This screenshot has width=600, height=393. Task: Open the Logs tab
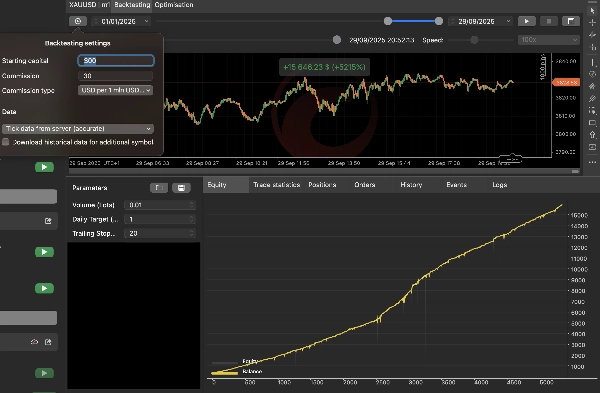pyautogui.click(x=500, y=185)
